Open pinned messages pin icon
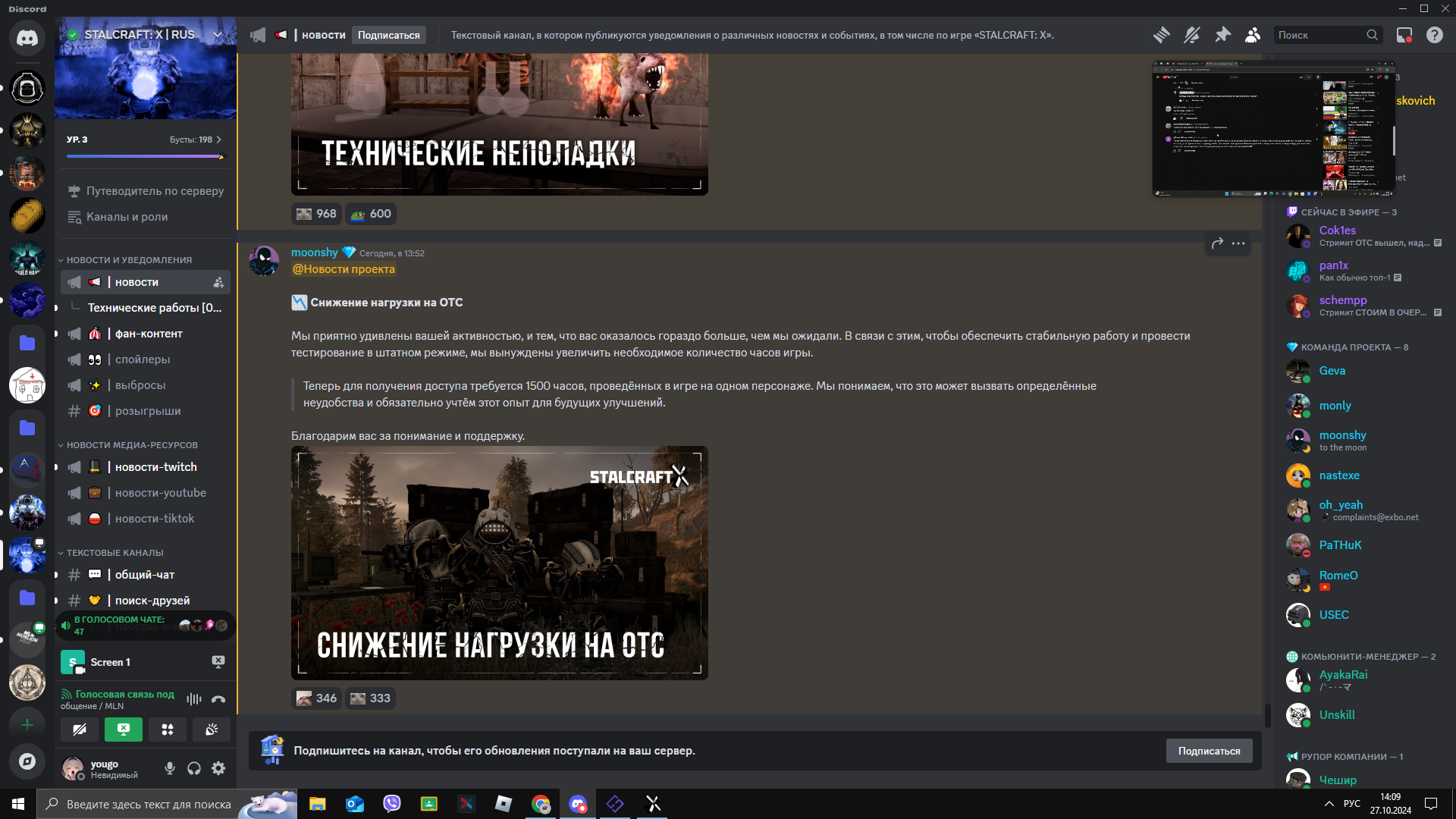Image resolution: width=1456 pixels, height=819 pixels. (1222, 35)
